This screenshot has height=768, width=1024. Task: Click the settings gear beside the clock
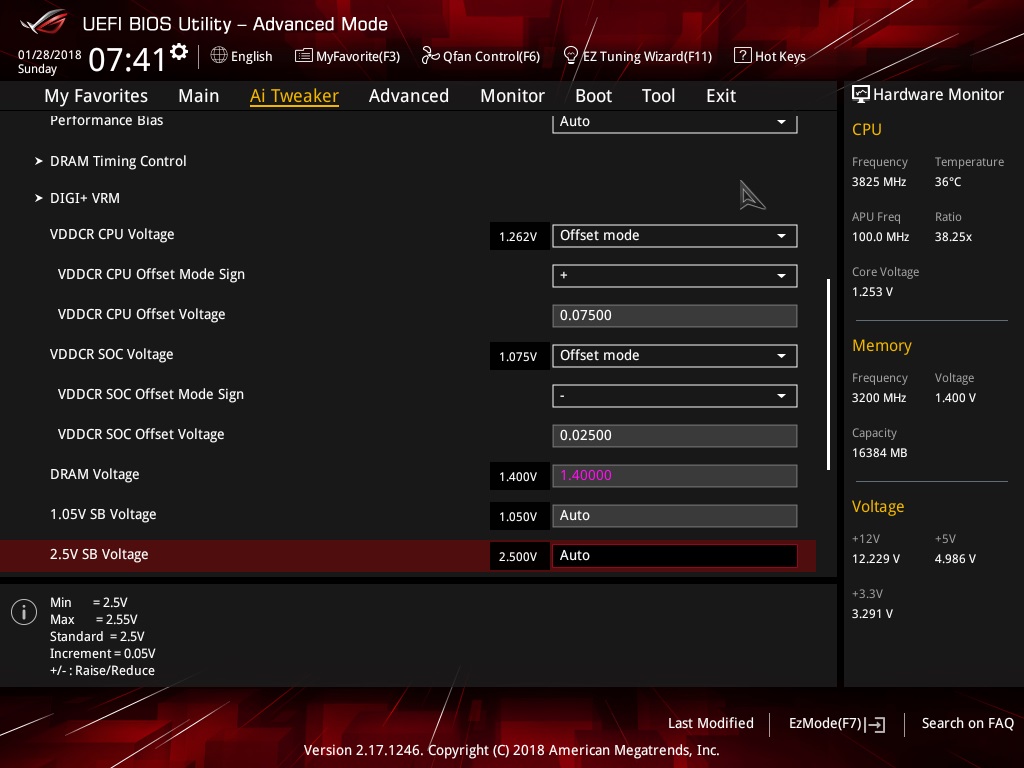[x=179, y=52]
